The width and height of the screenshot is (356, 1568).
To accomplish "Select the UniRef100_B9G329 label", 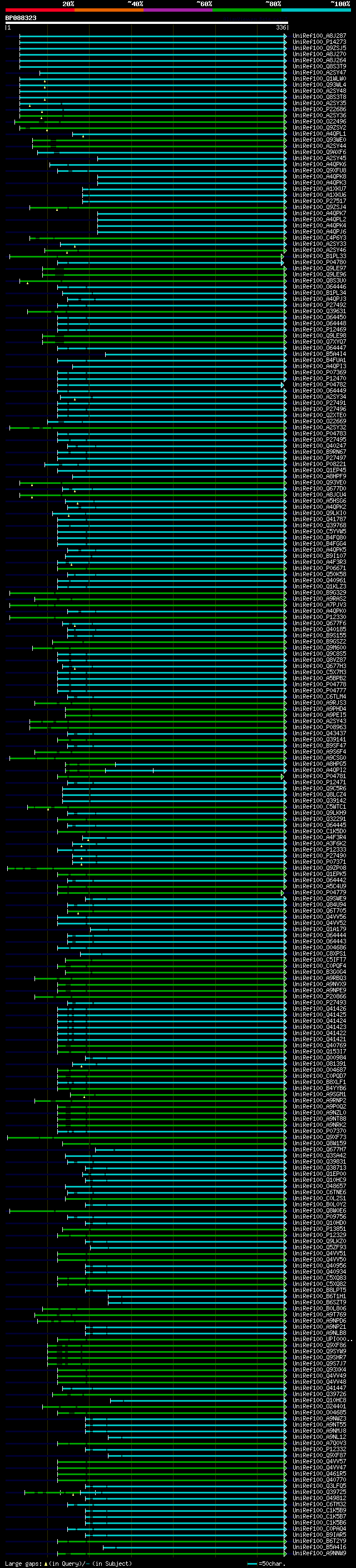I will tap(319, 592).
